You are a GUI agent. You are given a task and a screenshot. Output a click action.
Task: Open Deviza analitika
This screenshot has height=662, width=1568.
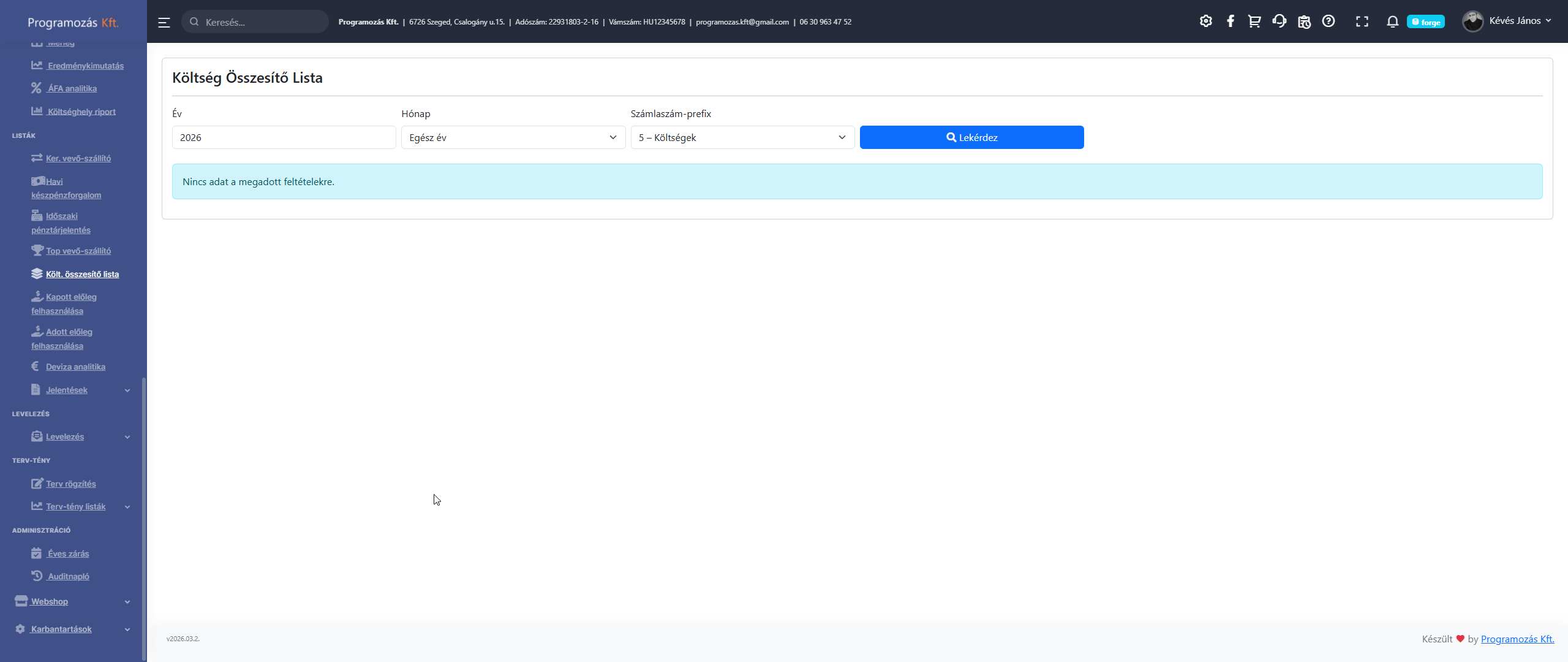coord(75,367)
